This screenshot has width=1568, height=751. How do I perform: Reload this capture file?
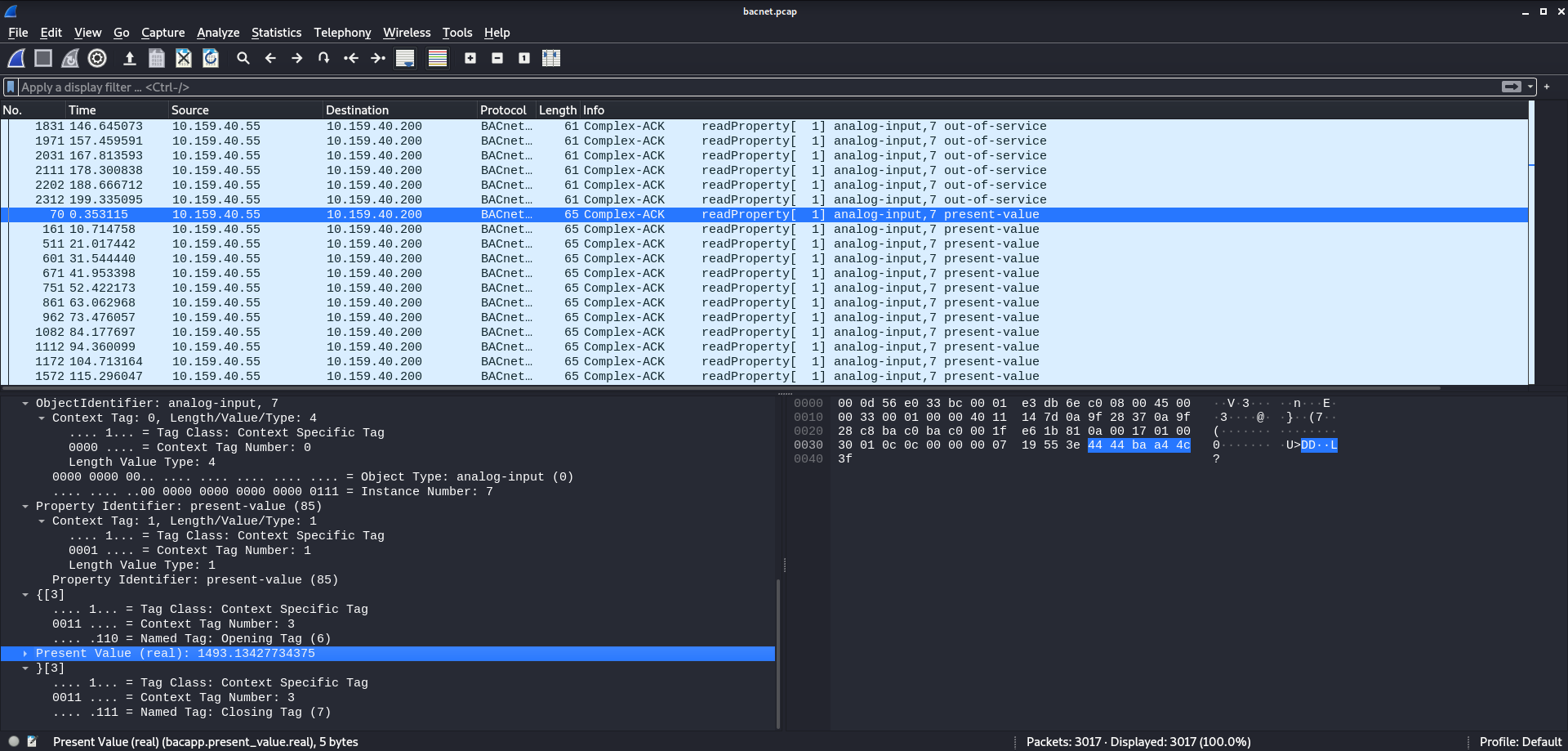[211, 58]
